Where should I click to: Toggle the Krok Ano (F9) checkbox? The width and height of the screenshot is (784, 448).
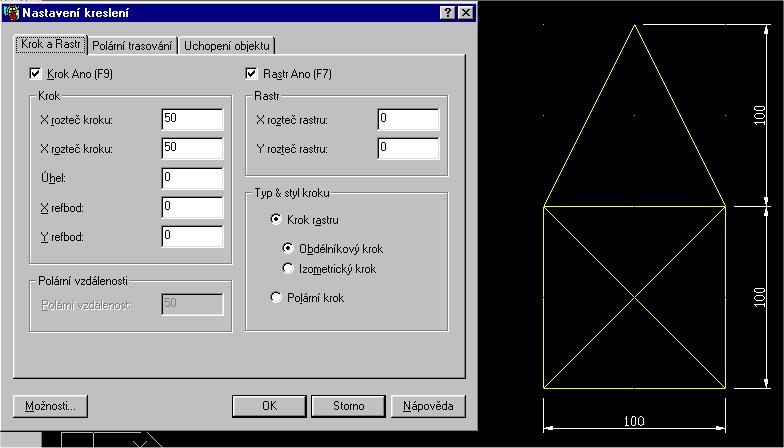point(37,74)
